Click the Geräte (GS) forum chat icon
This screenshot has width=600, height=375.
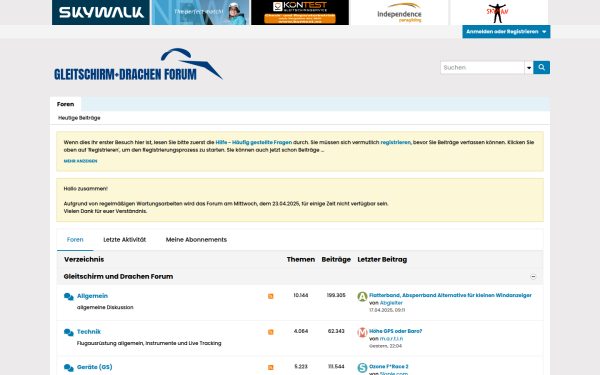pos(69,368)
